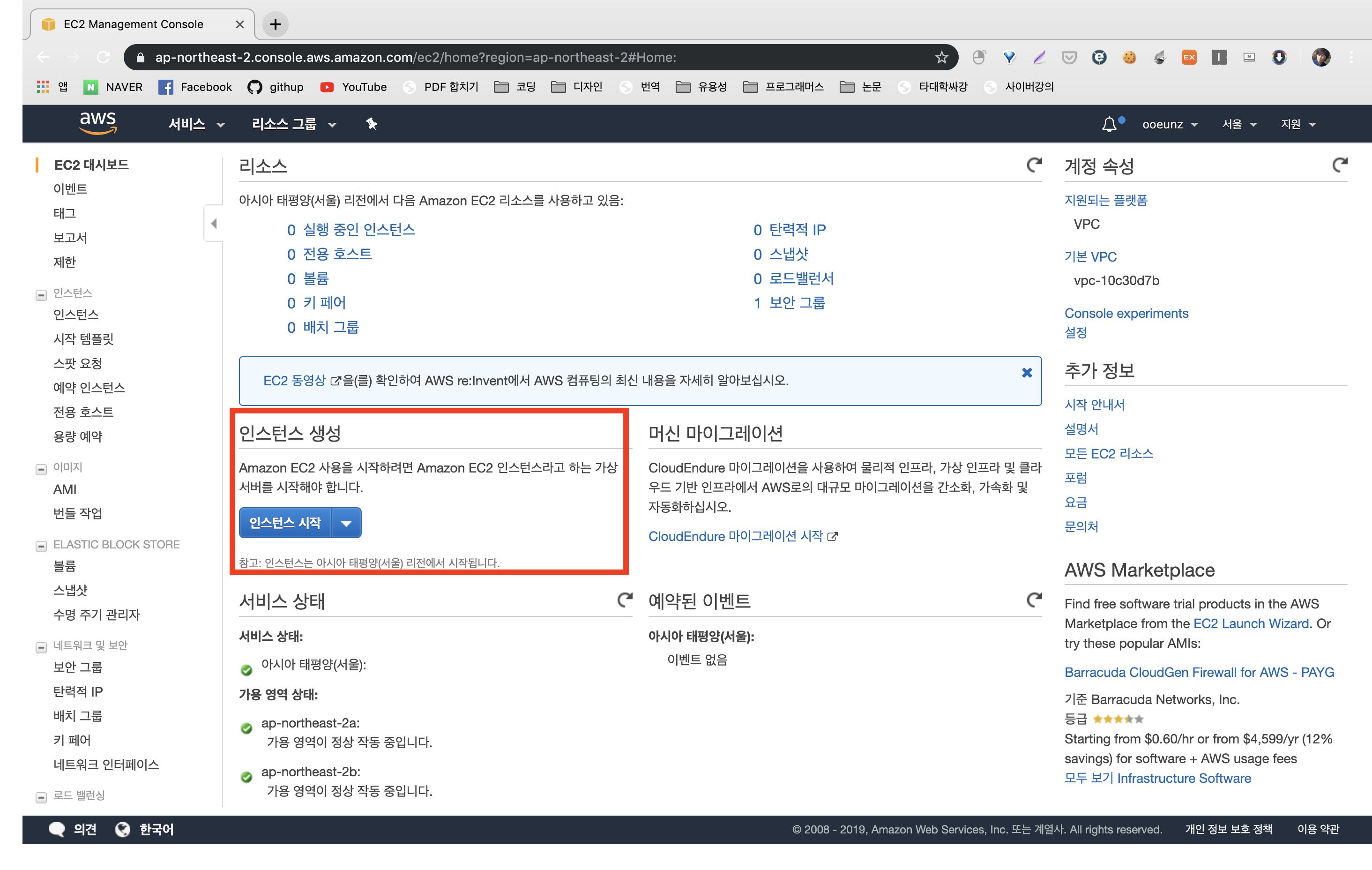Image resolution: width=1372 pixels, height=870 pixels.
Task: Dismiss the EC2 동영상 info banner
Action: click(1026, 372)
